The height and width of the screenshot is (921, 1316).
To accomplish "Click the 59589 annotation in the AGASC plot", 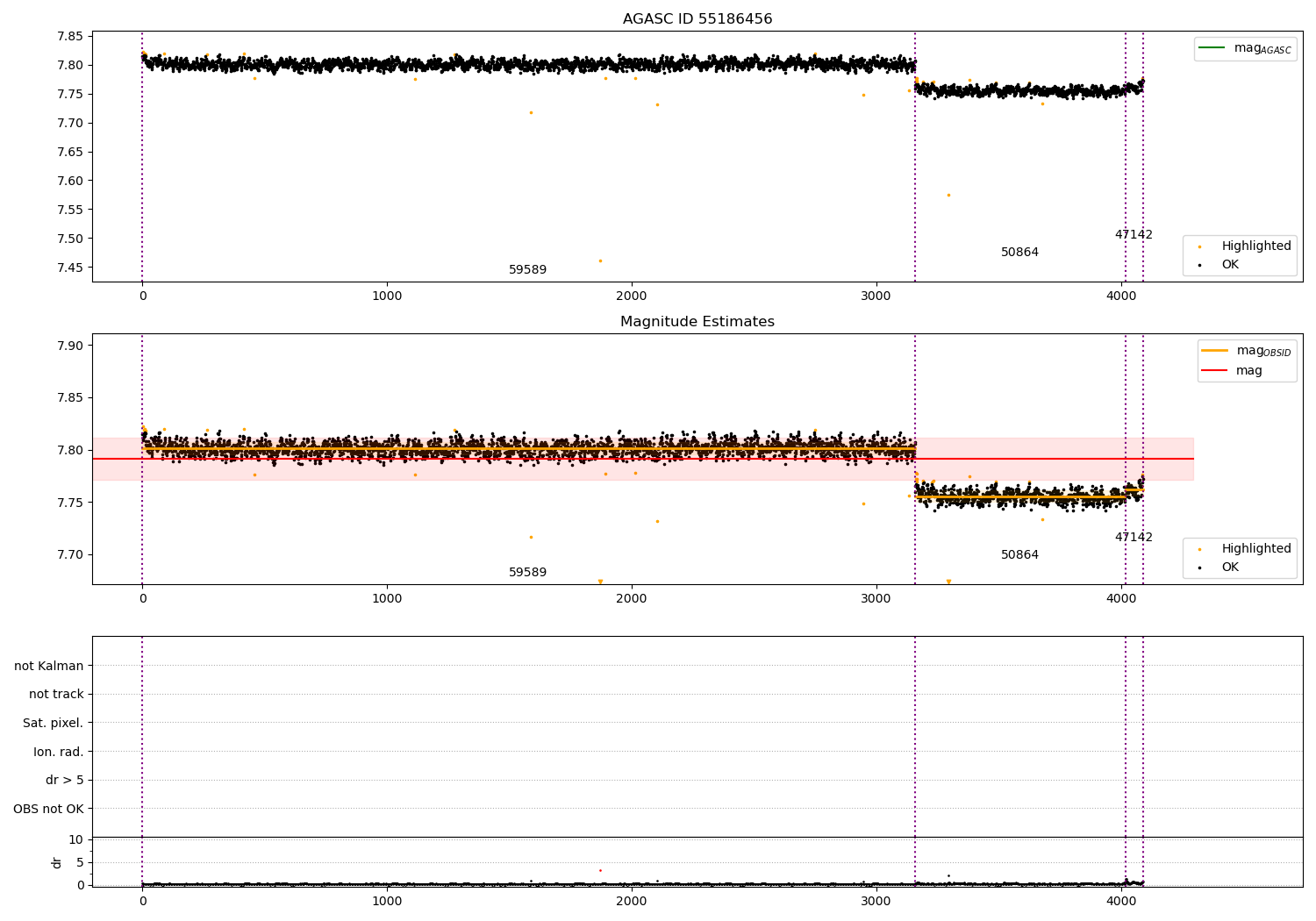I will [x=527, y=270].
